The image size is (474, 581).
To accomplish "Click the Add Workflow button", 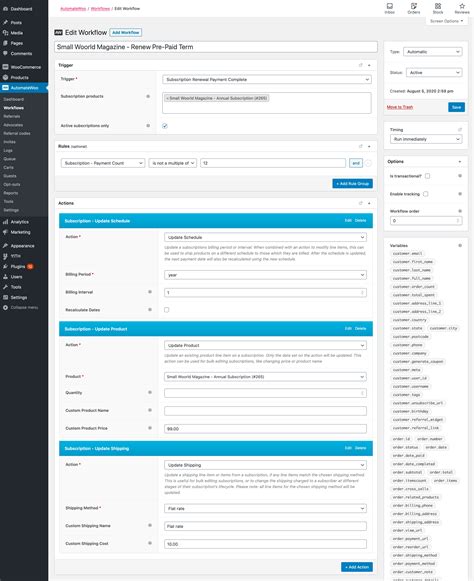I will 126,33.
